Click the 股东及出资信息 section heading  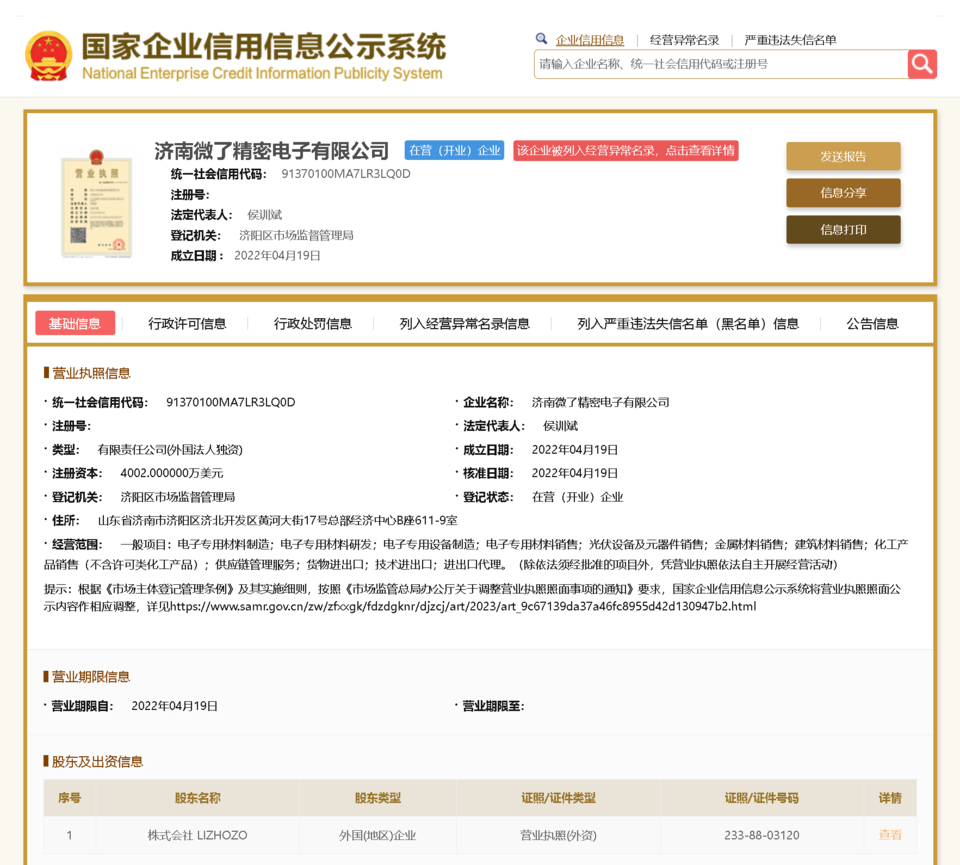(x=97, y=762)
